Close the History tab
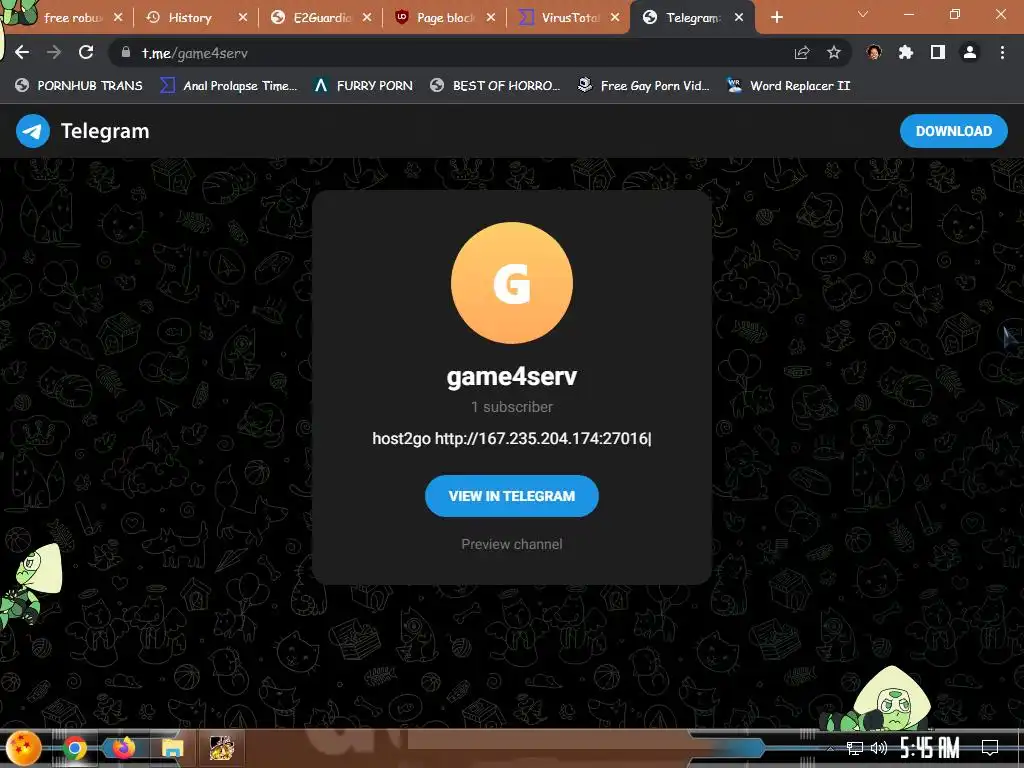1024x768 pixels. pyautogui.click(x=243, y=18)
